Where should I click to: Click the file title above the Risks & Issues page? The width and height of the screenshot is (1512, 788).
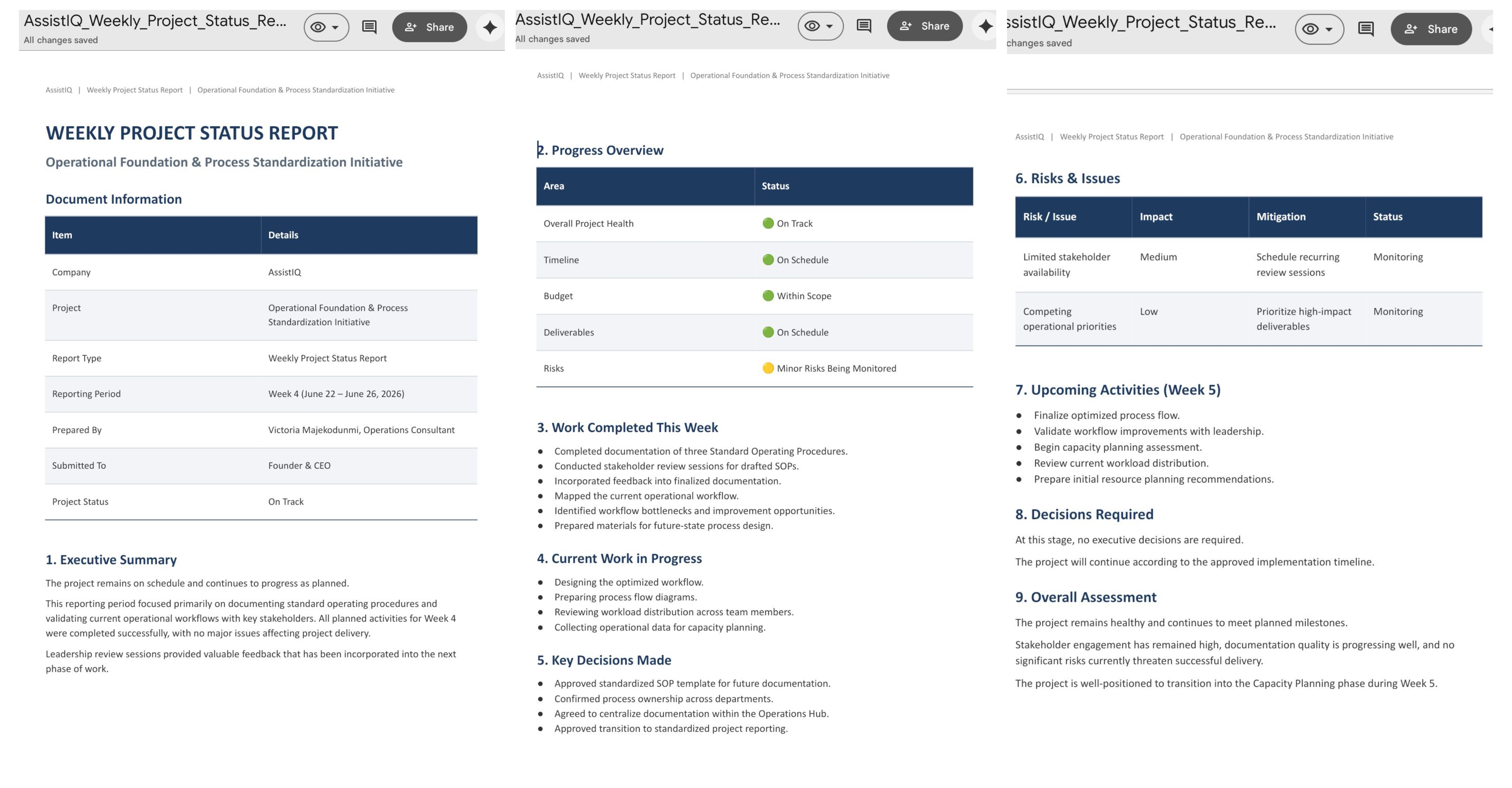tap(1141, 22)
